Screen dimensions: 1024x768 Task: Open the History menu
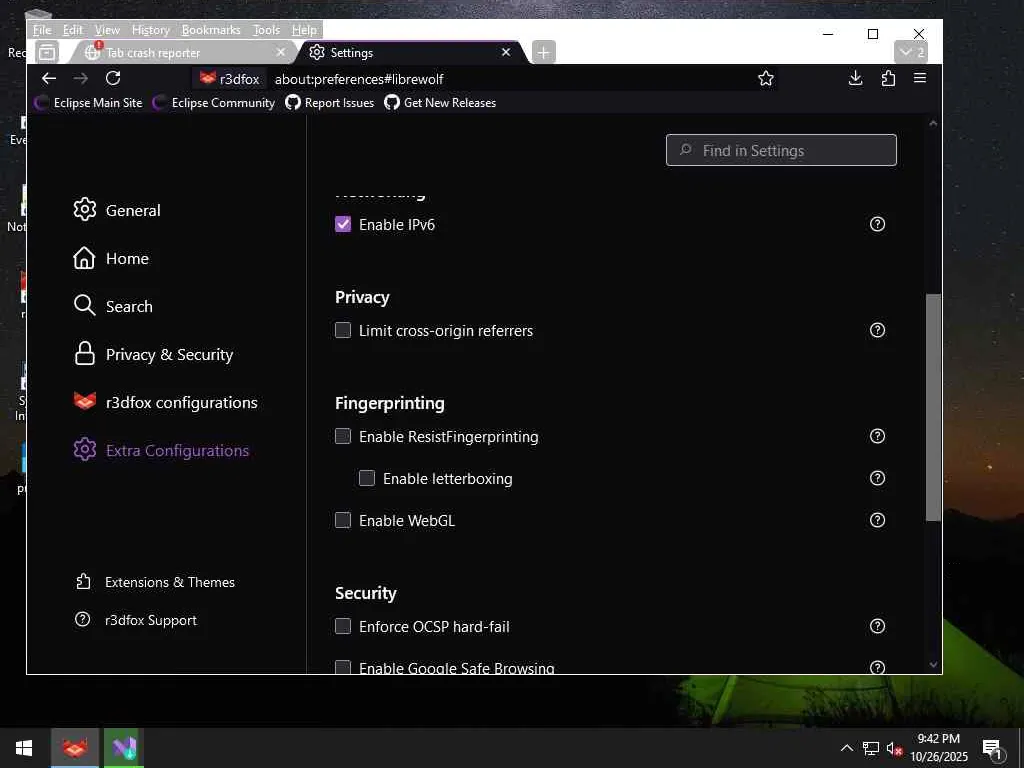tap(150, 30)
